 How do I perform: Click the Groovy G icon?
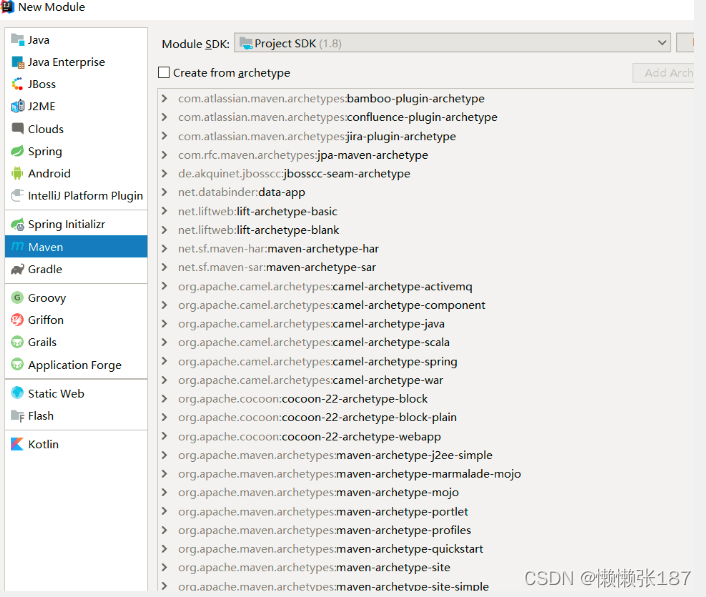click(x=18, y=298)
